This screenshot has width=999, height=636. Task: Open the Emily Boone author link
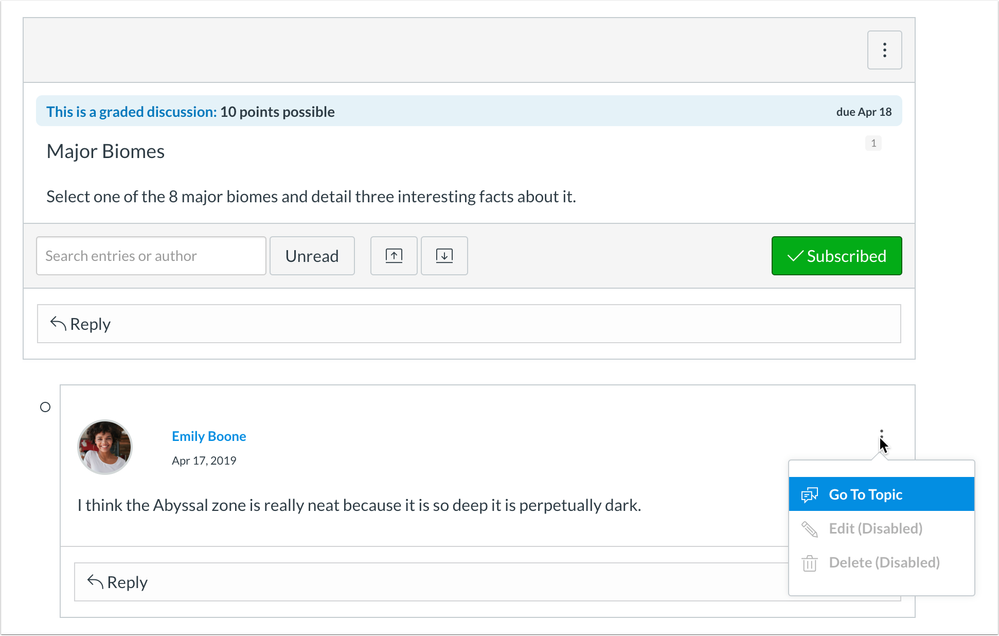tap(209, 437)
